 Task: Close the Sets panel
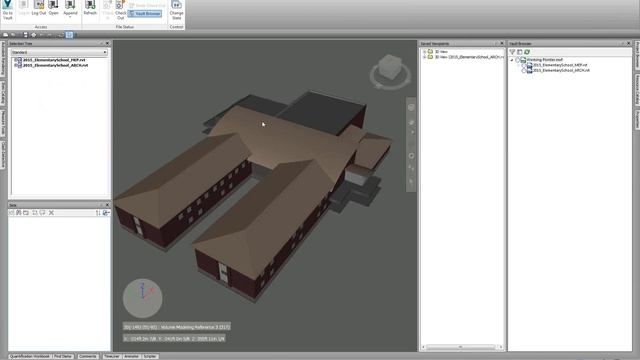(x=107, y=205)
